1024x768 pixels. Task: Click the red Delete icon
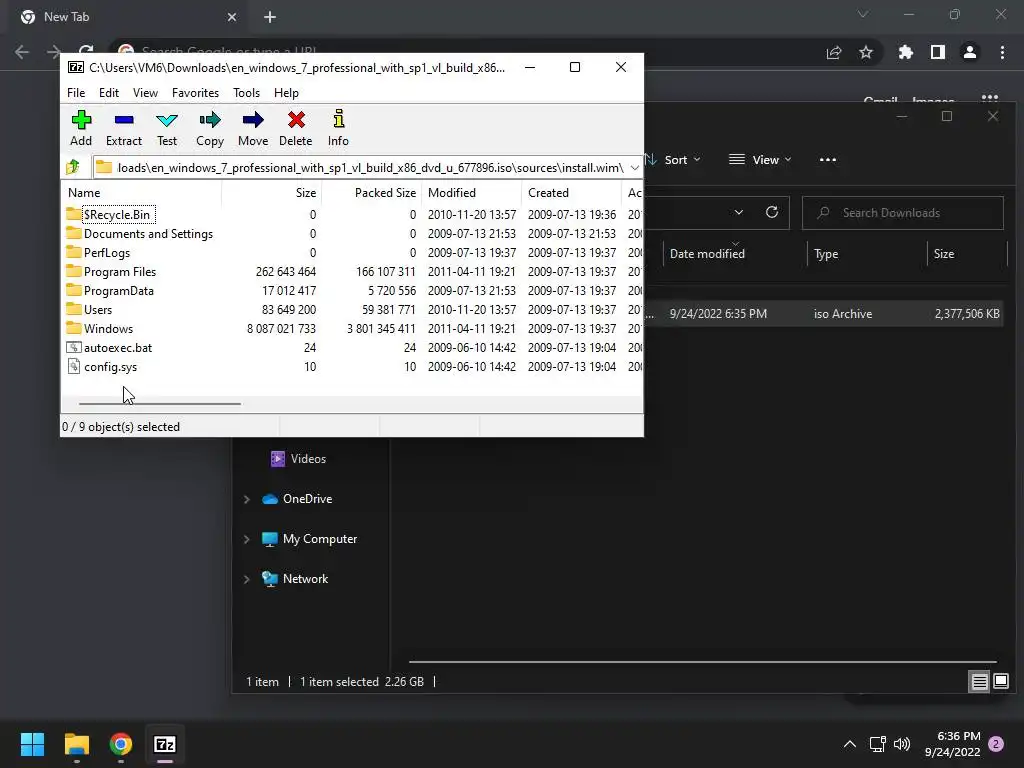296,128
